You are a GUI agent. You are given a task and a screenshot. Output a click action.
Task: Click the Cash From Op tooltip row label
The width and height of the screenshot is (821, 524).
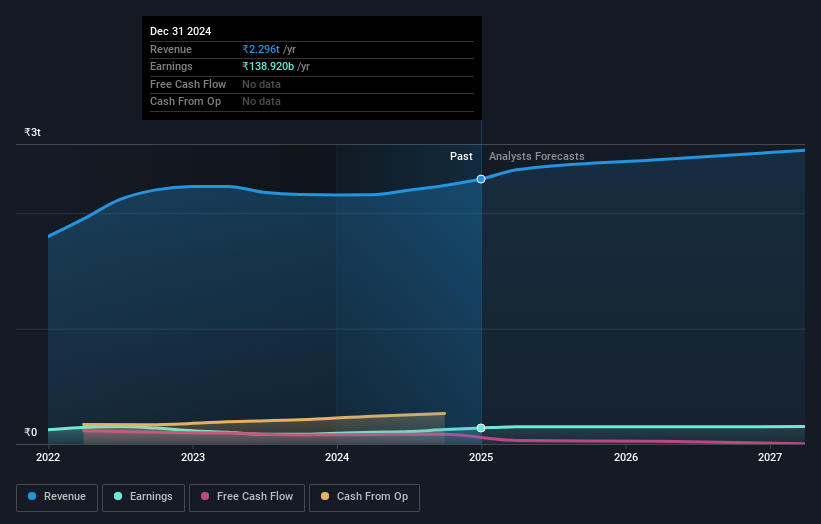pyautogui.click(x=185, y=102)
